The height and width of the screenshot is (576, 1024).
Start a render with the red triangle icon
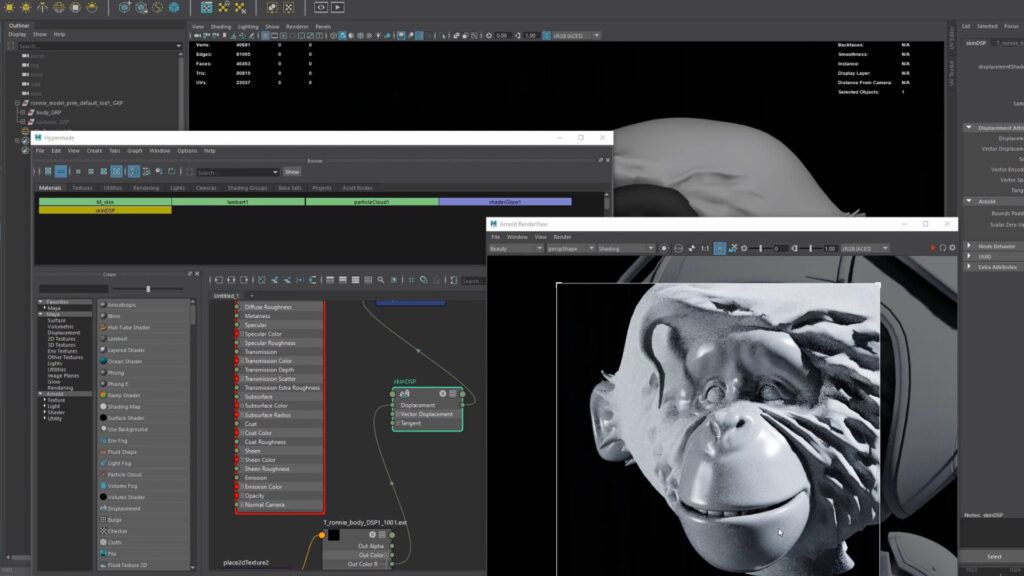pos(932,248)
